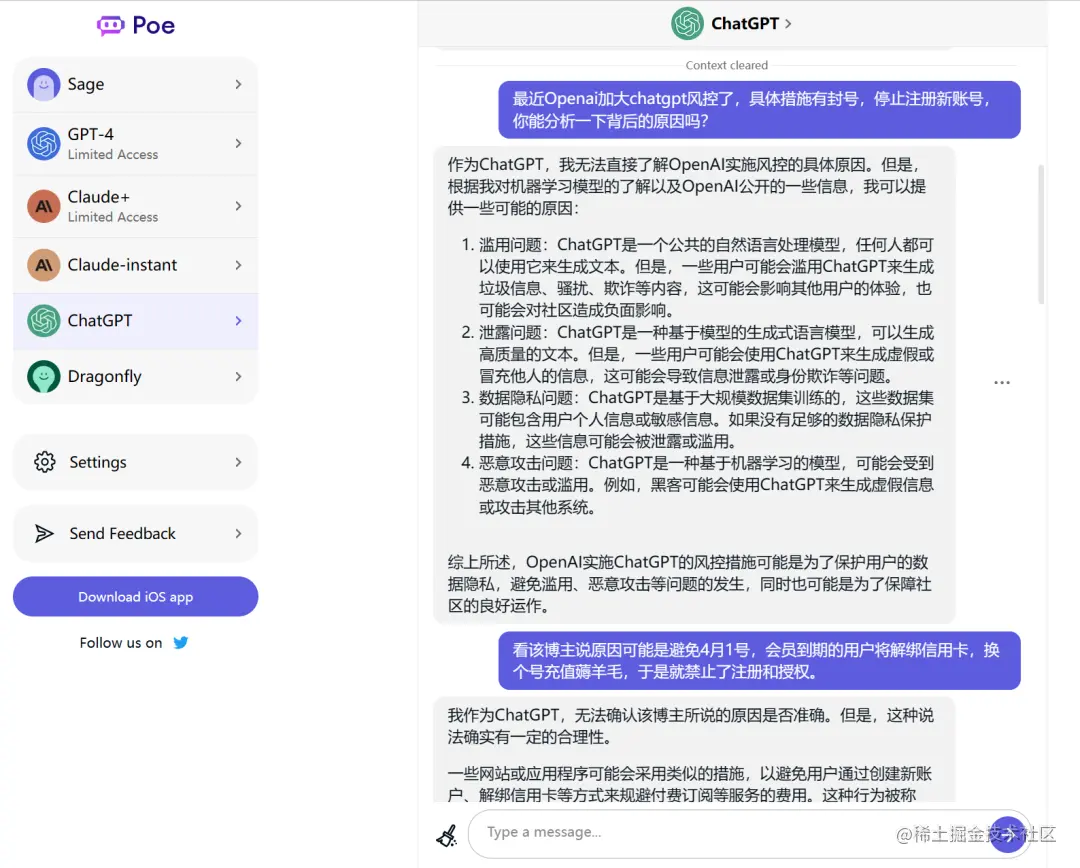Open the Dragonfly bot avatar

(x=42, y=377)
